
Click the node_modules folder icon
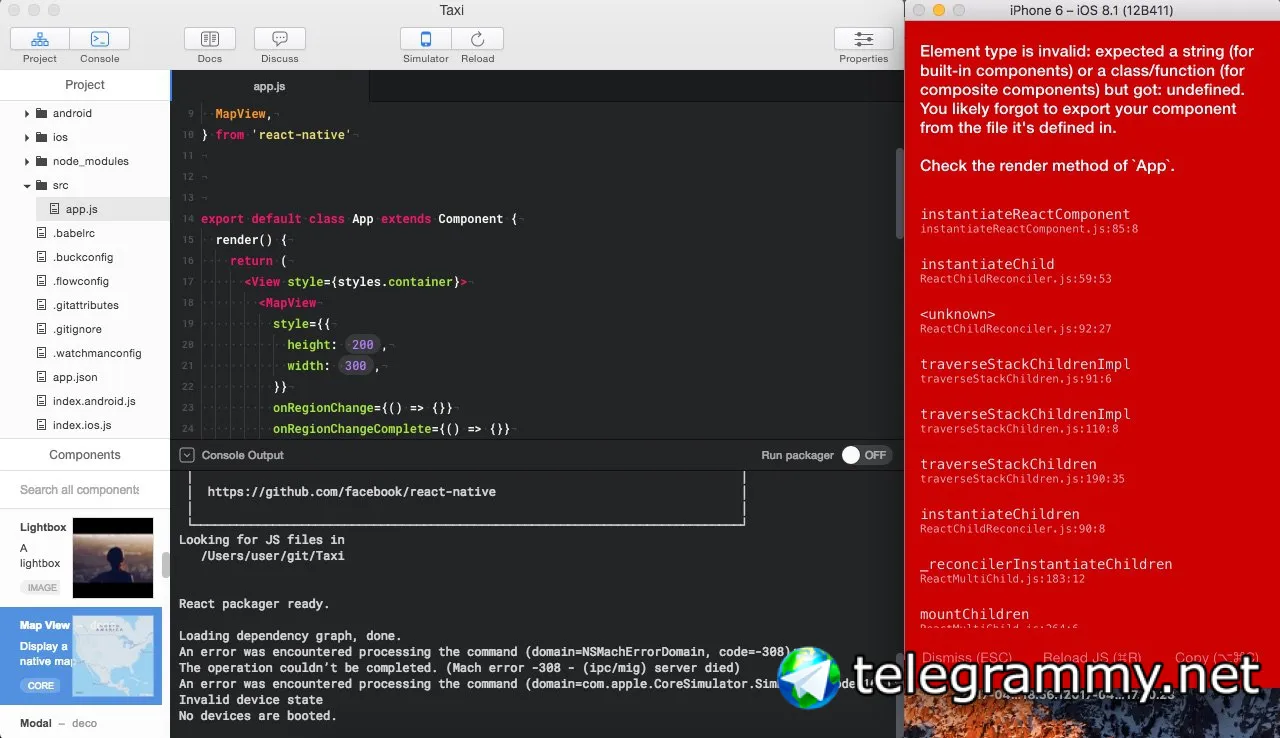point(41,161)
